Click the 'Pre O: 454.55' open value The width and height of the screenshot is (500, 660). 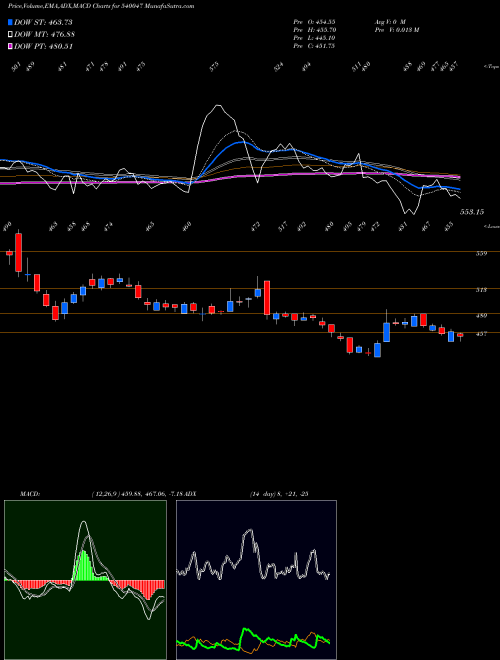[314, 21]
